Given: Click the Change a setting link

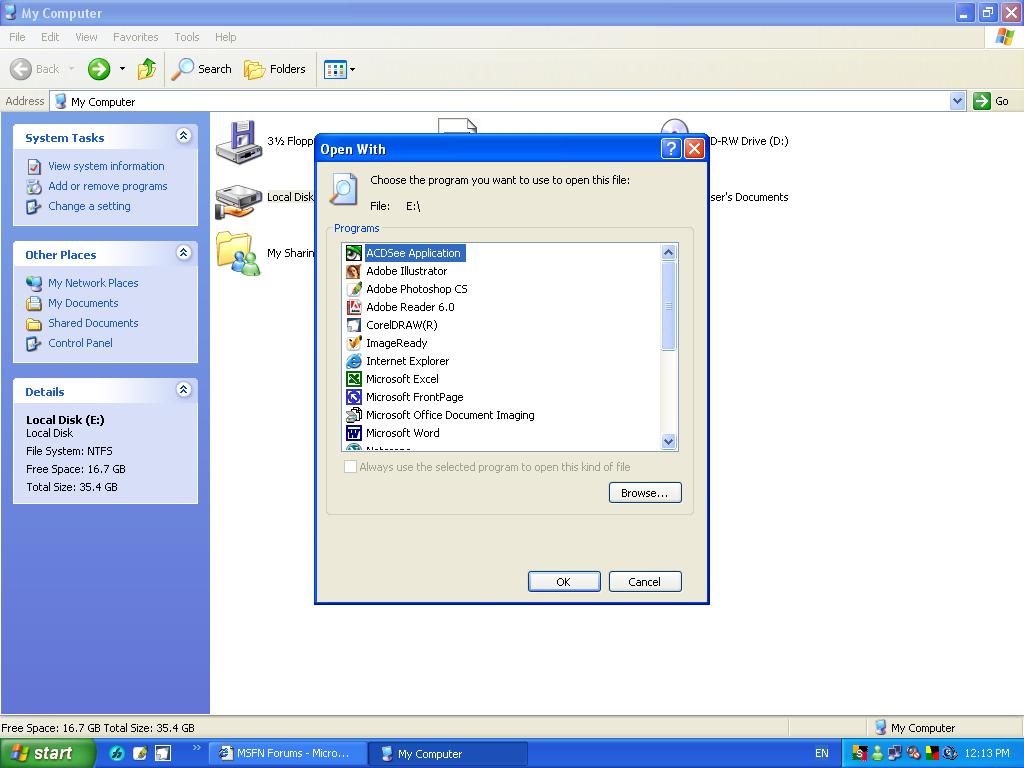Looking at the screenshot, I should tap(89, 206).
